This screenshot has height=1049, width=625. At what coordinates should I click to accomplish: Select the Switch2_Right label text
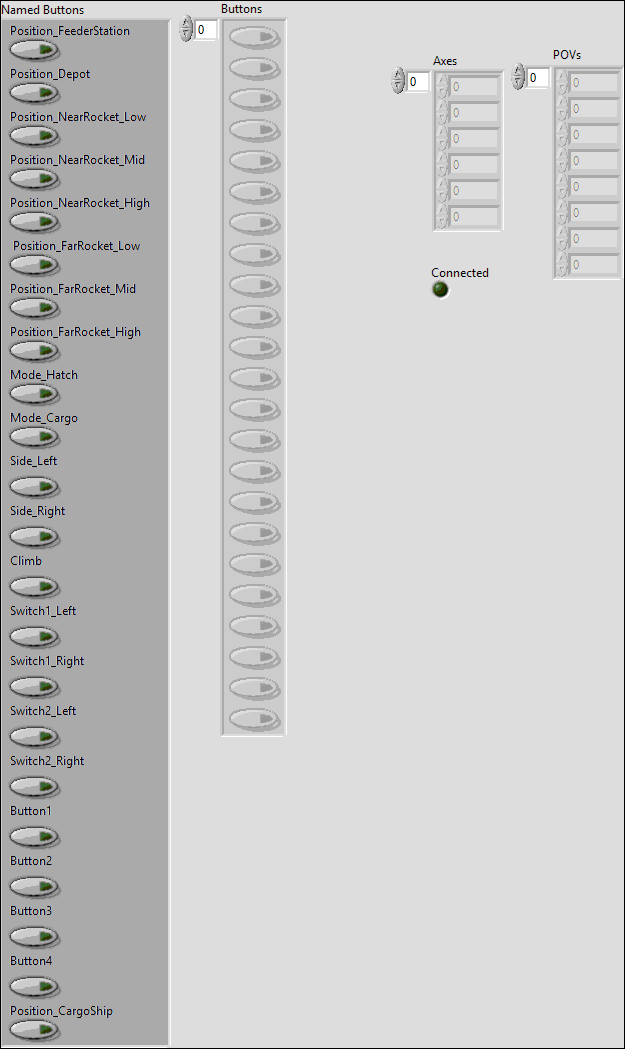pyautogui.click(x=48, y=761)
